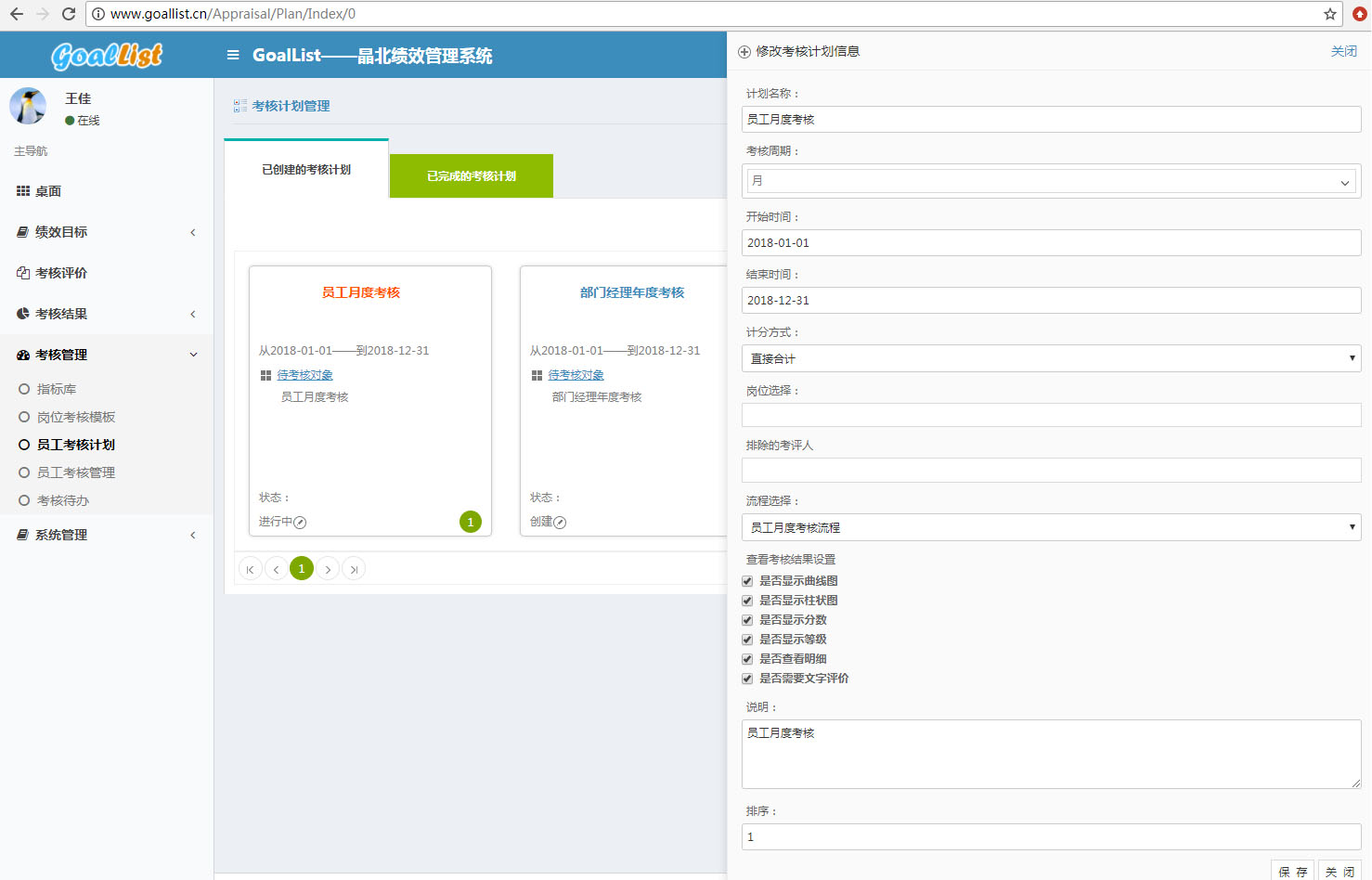
Task: Open 待考核对象 link on 员工月度考核 card
Action: [x=304, y=375]
